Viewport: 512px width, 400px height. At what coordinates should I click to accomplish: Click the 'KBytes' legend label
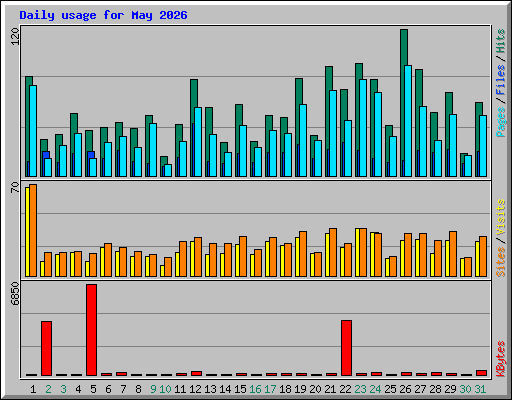click(x=500, y=359)
